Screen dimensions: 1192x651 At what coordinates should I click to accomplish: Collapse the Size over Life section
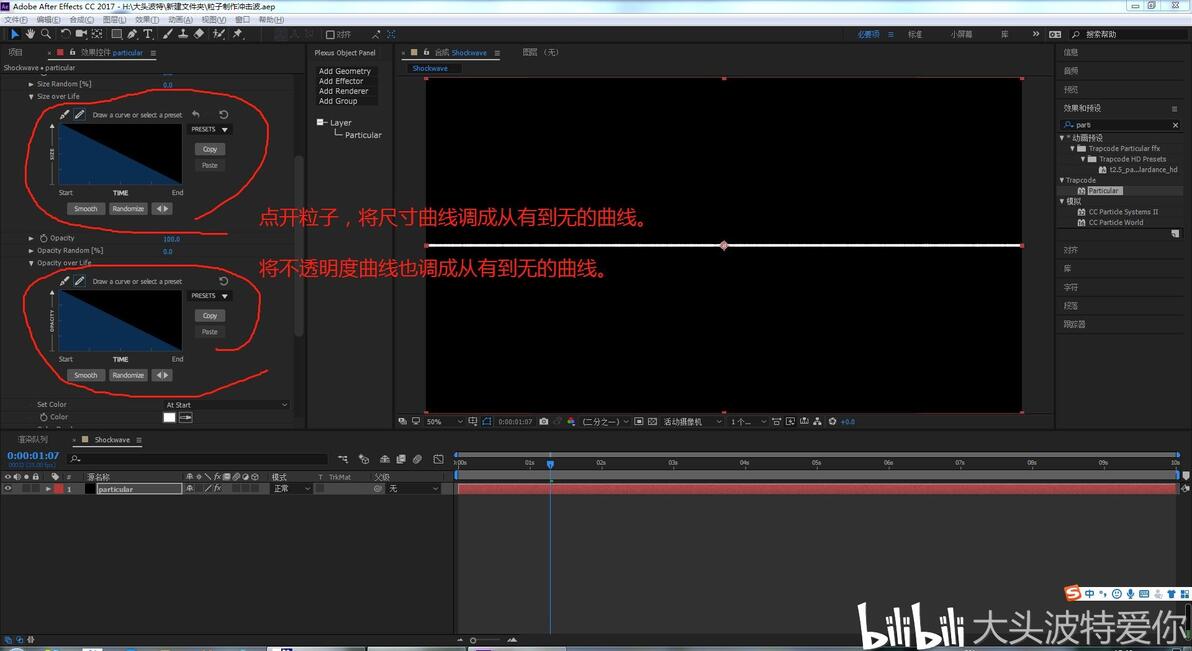click(31, 97)
